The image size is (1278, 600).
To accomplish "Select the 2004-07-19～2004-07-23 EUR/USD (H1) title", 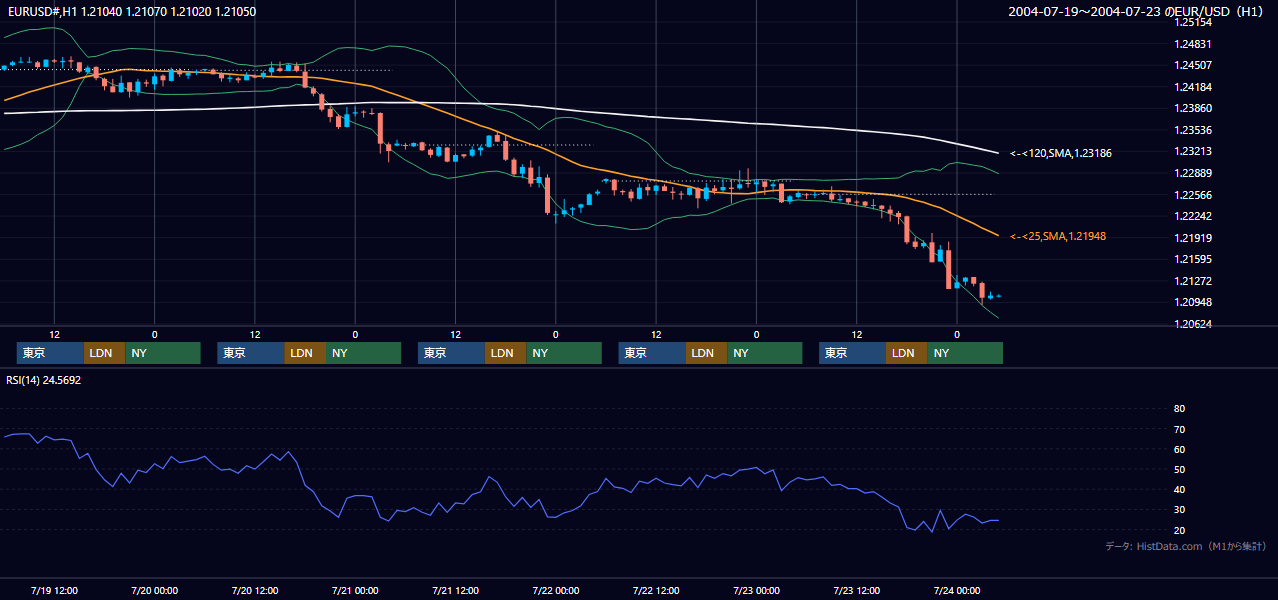I will click(1136, 12).
